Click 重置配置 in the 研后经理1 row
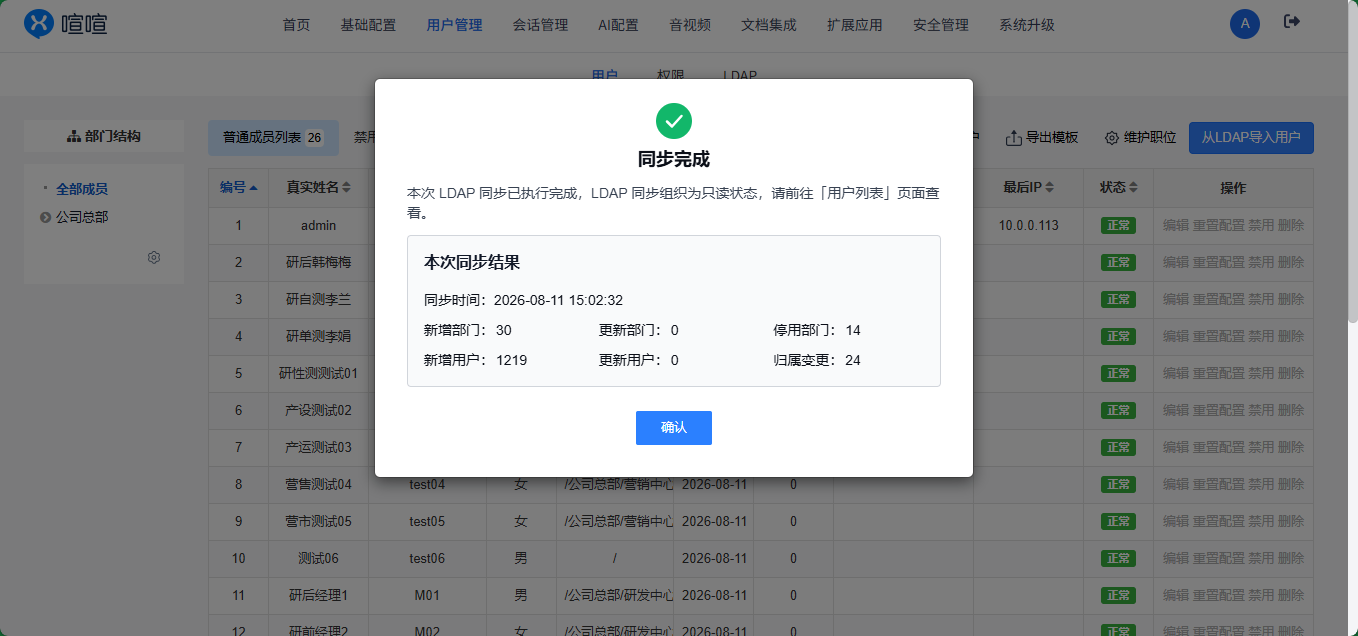The height and width of the screenshot is (636, 1358). [1218, 596]
